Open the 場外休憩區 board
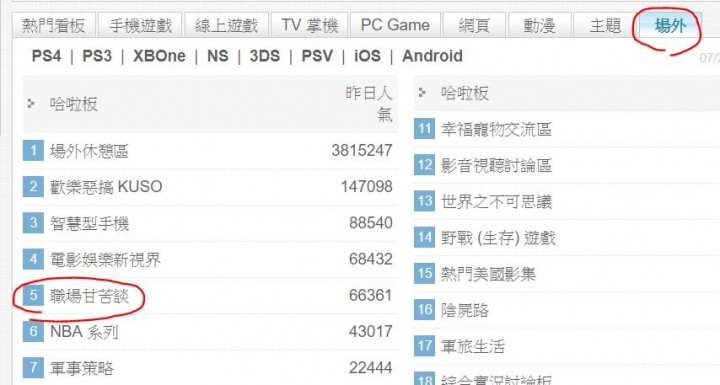This screenshot has height=385, width=720. pos(89,151)
